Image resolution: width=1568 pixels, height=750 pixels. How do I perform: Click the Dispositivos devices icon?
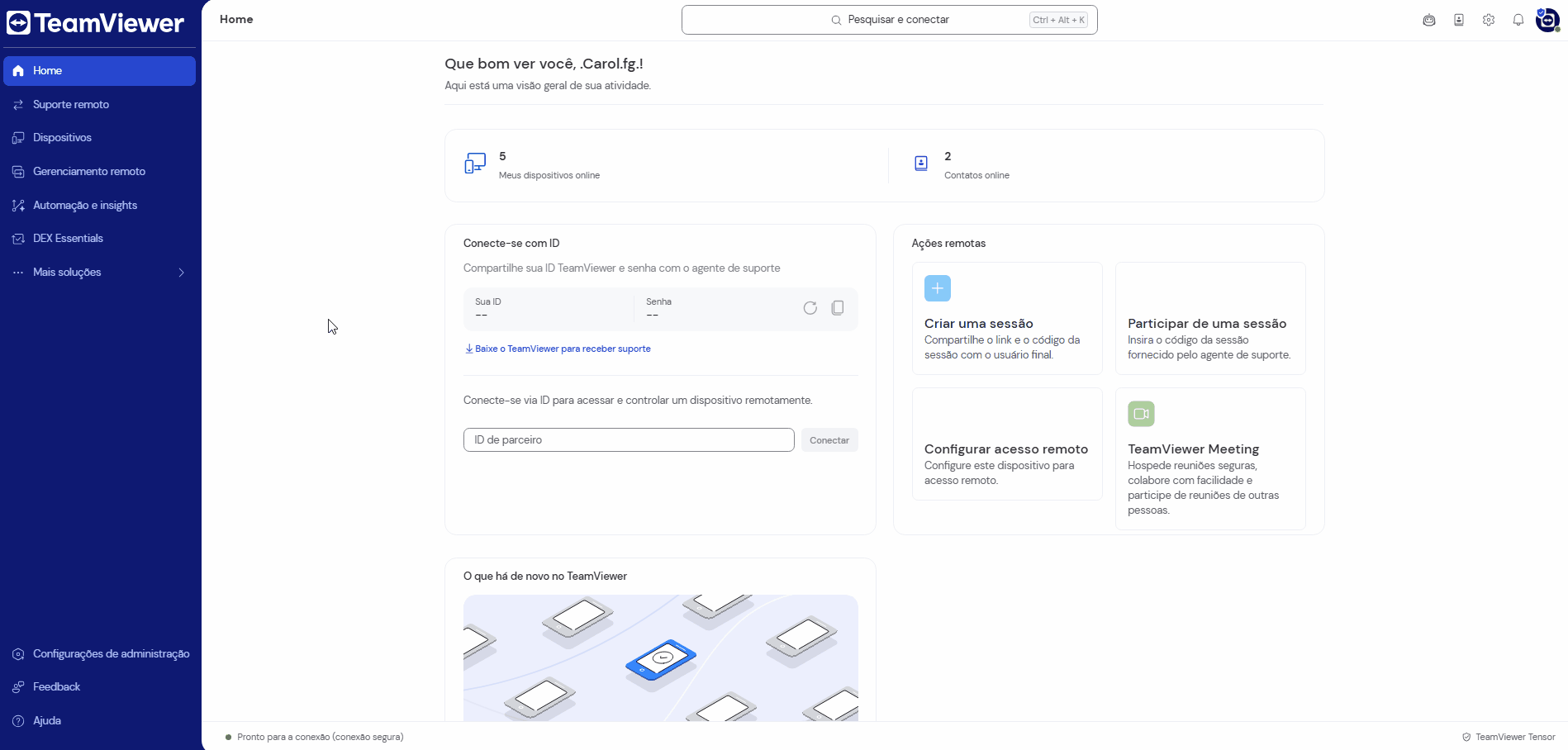pyautogui.click(x=18, y=138)
